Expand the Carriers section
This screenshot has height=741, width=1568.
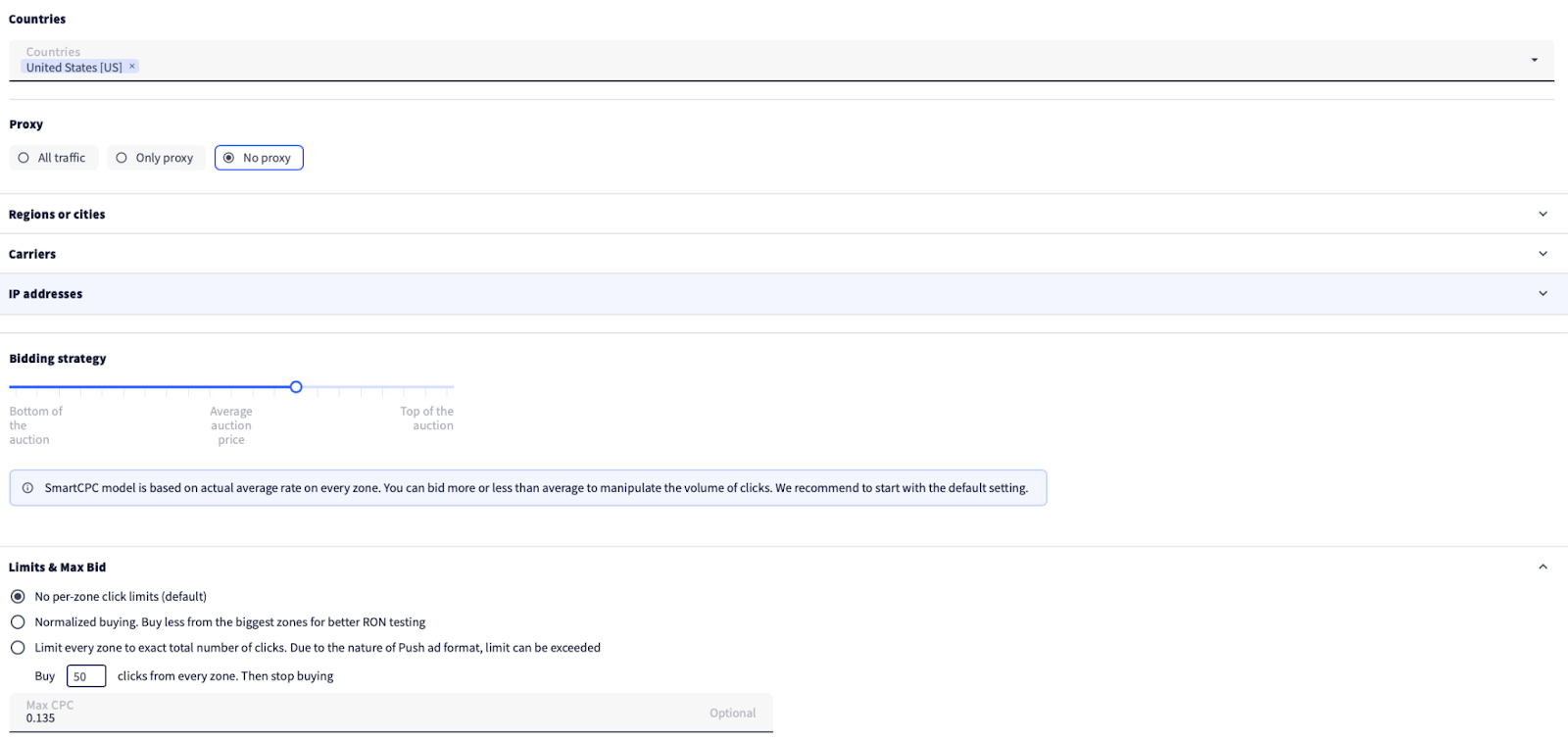point(1543,254)
